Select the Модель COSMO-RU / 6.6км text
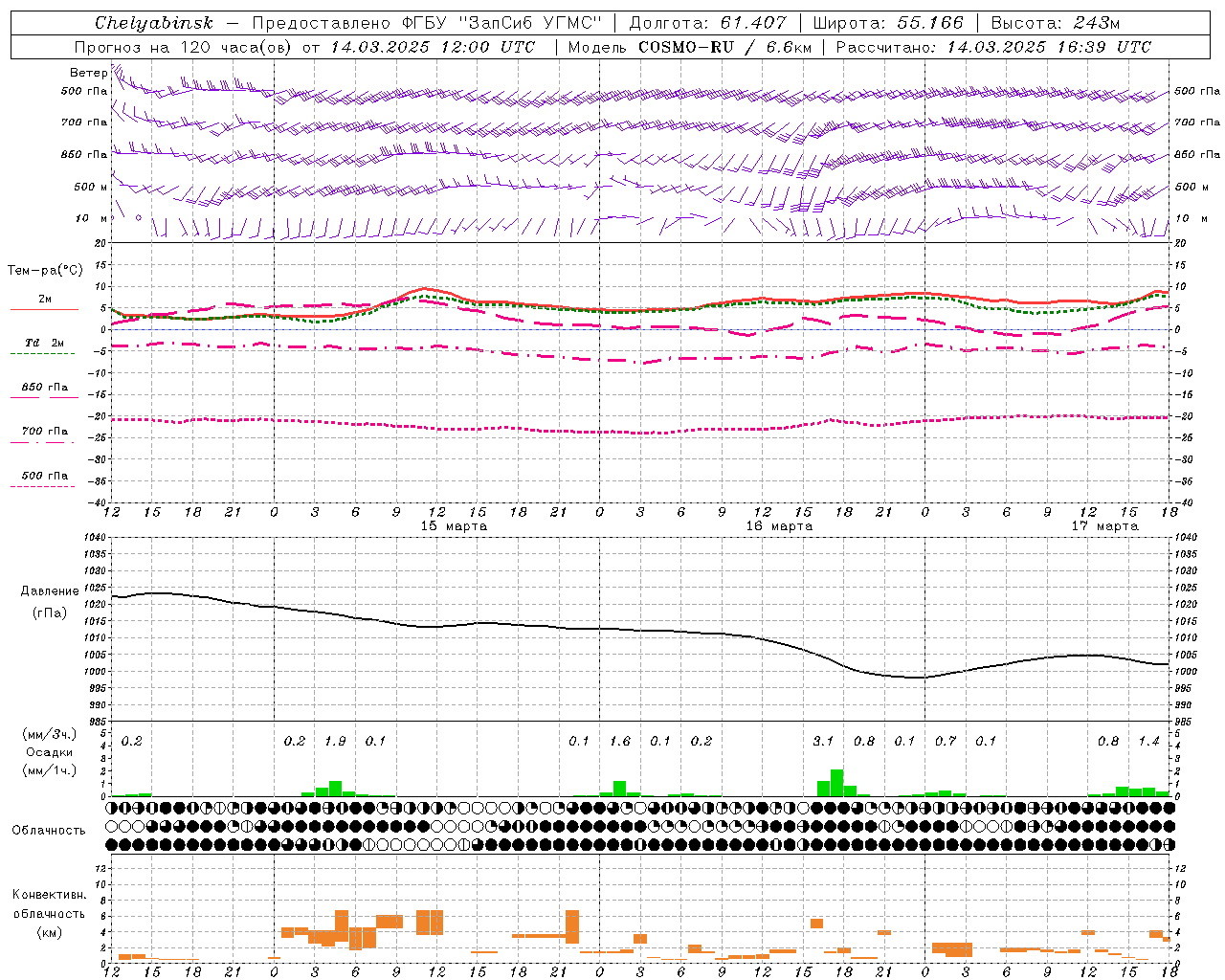The width and height of the screenshot is (1225, 980). click(690, 47)
